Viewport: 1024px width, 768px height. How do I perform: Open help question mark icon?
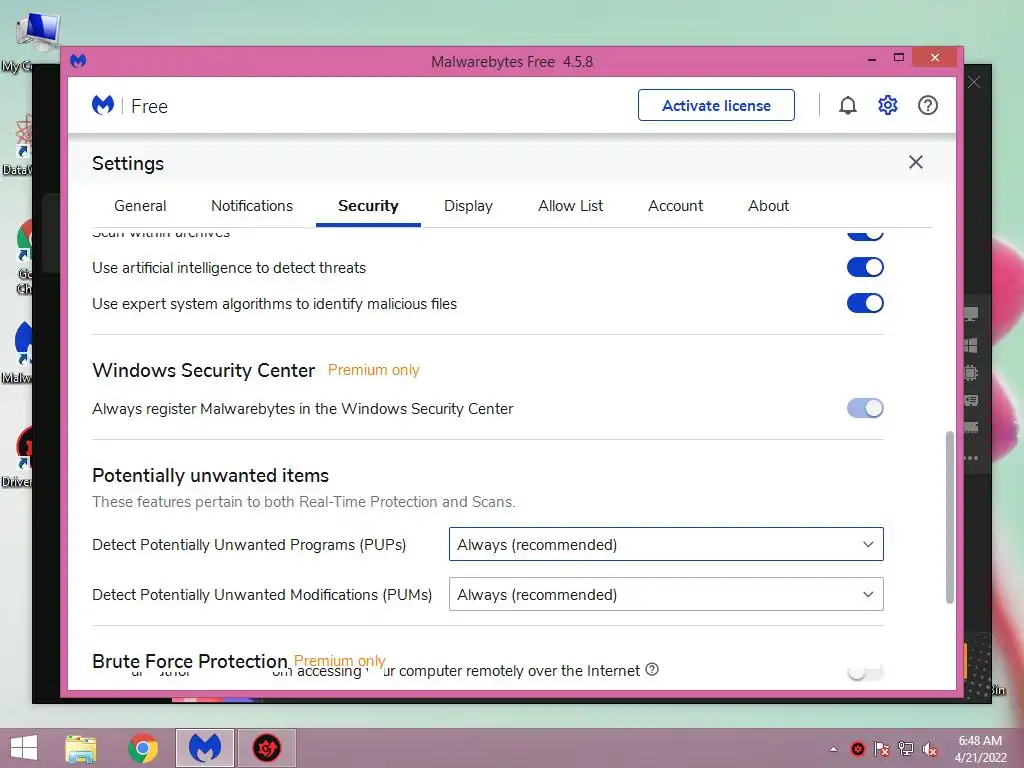coord(927,105)
